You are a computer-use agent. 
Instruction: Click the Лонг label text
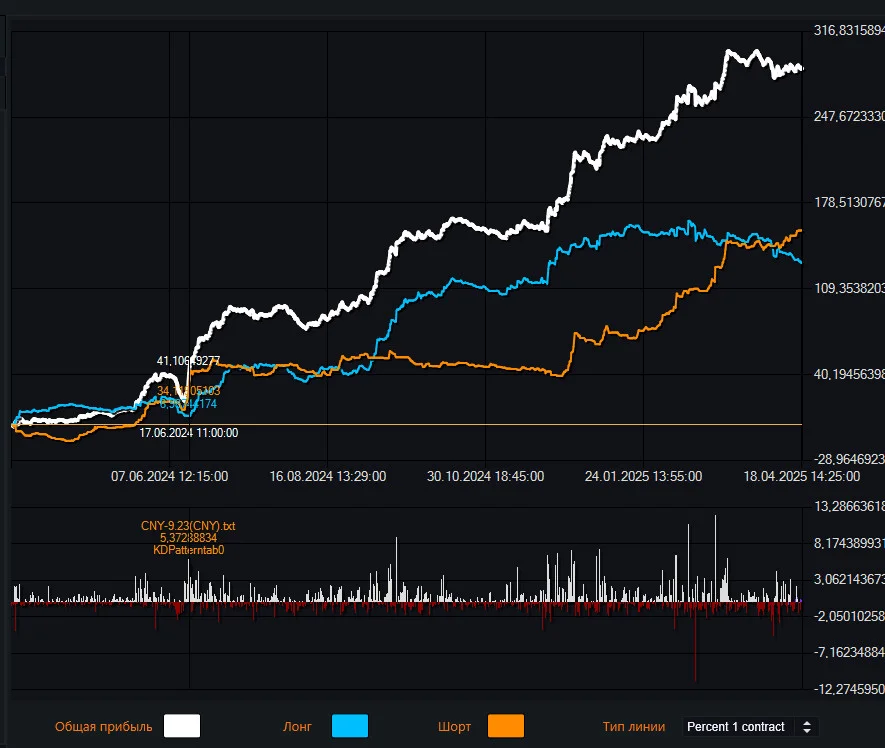coord(297,727)
